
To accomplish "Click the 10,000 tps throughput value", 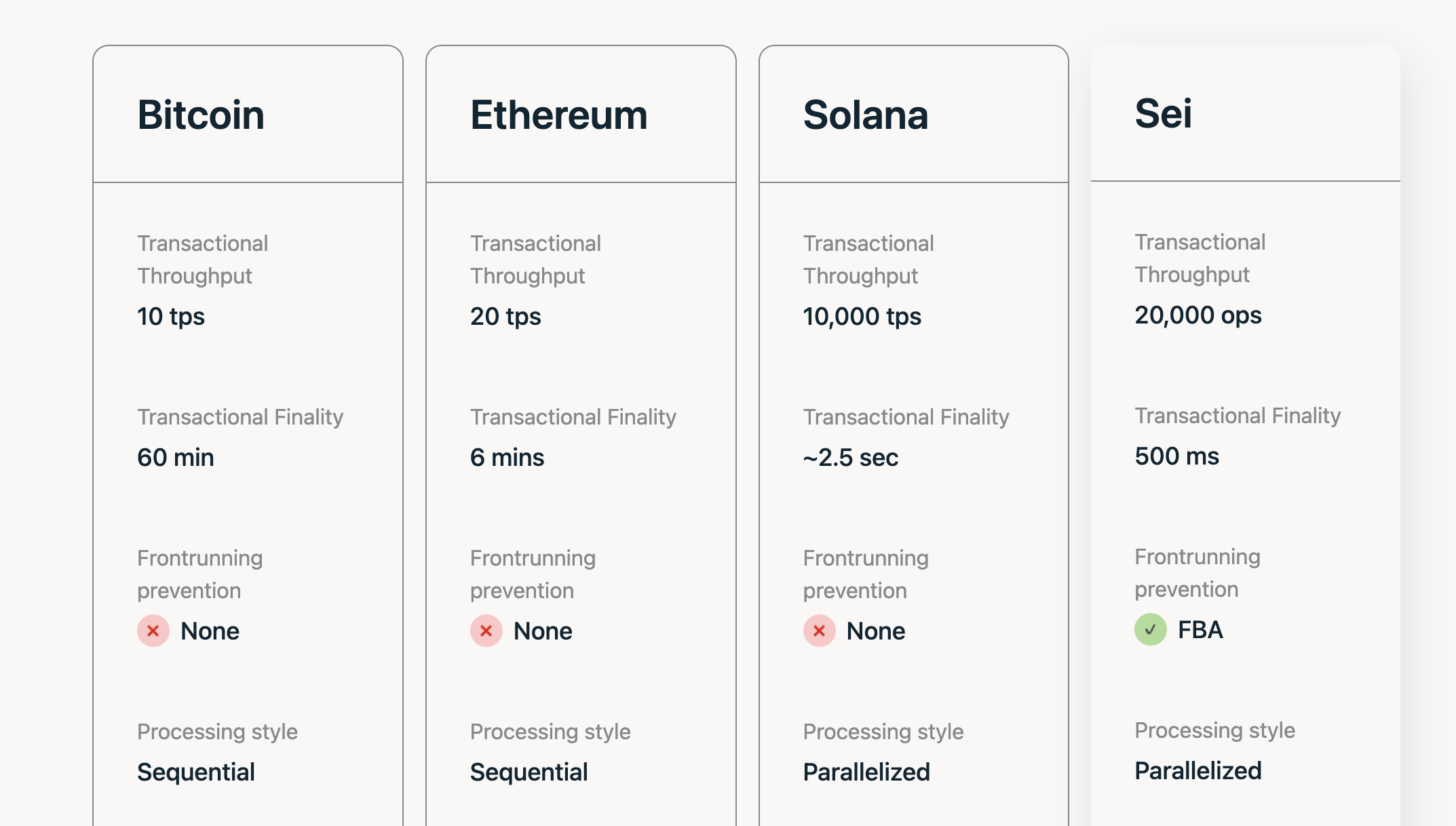I will (x=862, y=317).
